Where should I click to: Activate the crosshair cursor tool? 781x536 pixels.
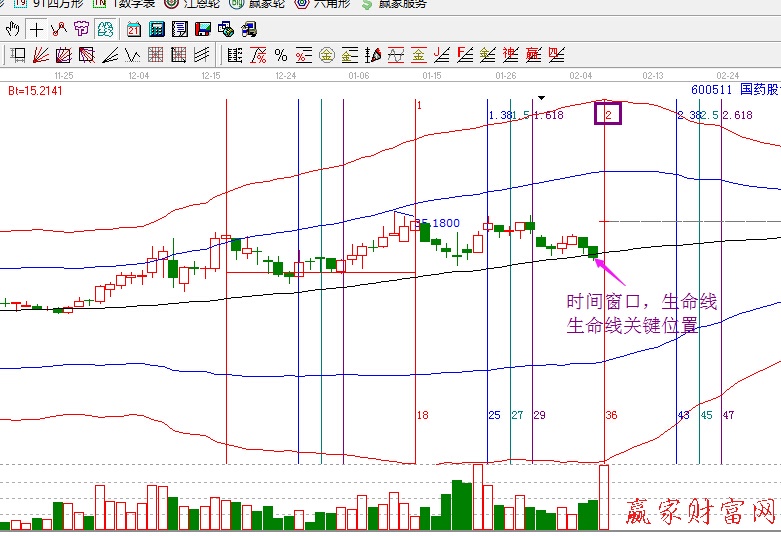38,29
